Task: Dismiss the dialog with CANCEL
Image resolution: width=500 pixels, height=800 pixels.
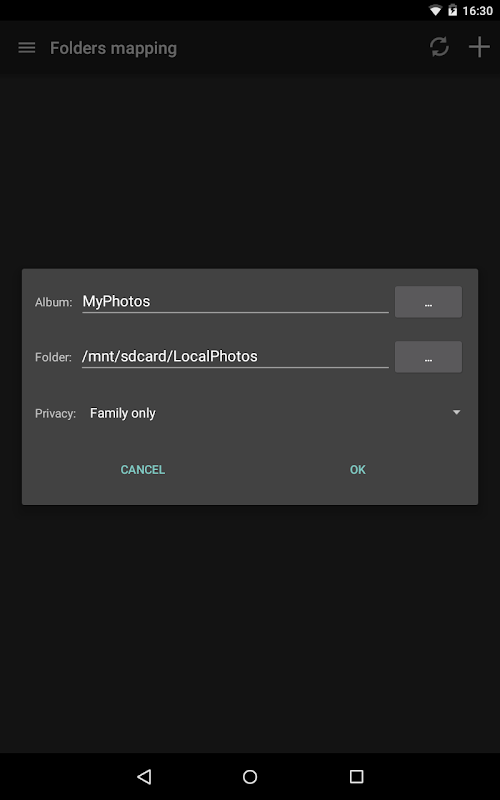Action: [142, 469]
